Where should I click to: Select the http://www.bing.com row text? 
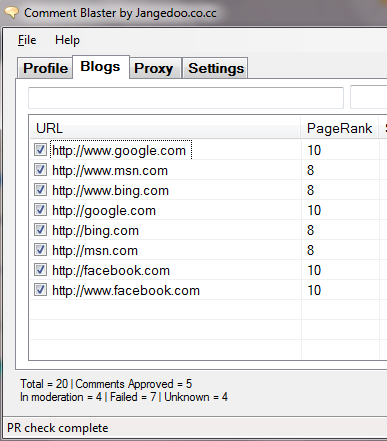111,191
